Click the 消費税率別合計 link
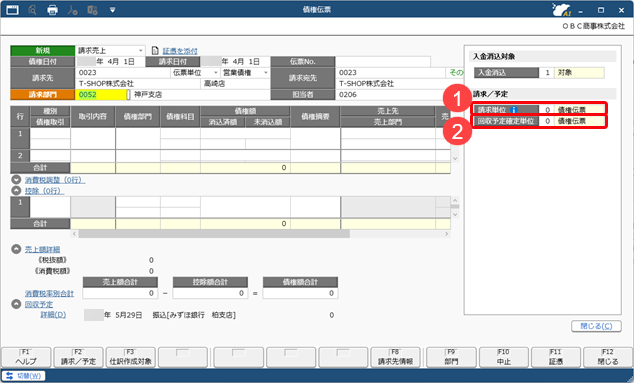 49,294
